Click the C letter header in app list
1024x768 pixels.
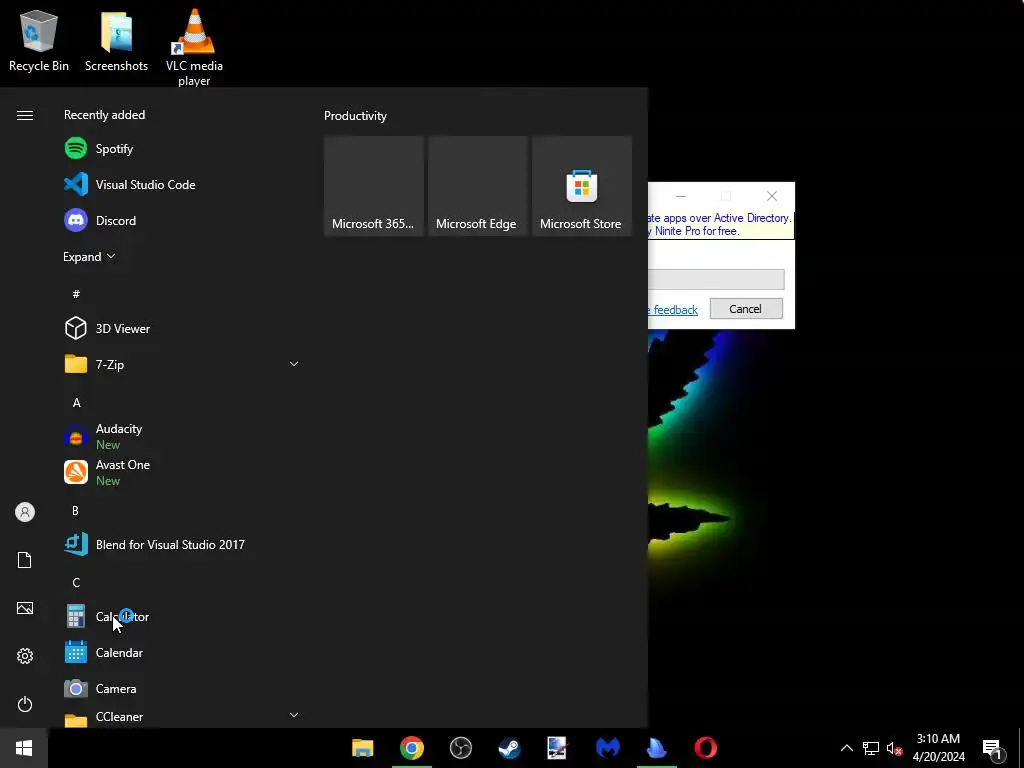pyautogui.click(x=76, y=583)
